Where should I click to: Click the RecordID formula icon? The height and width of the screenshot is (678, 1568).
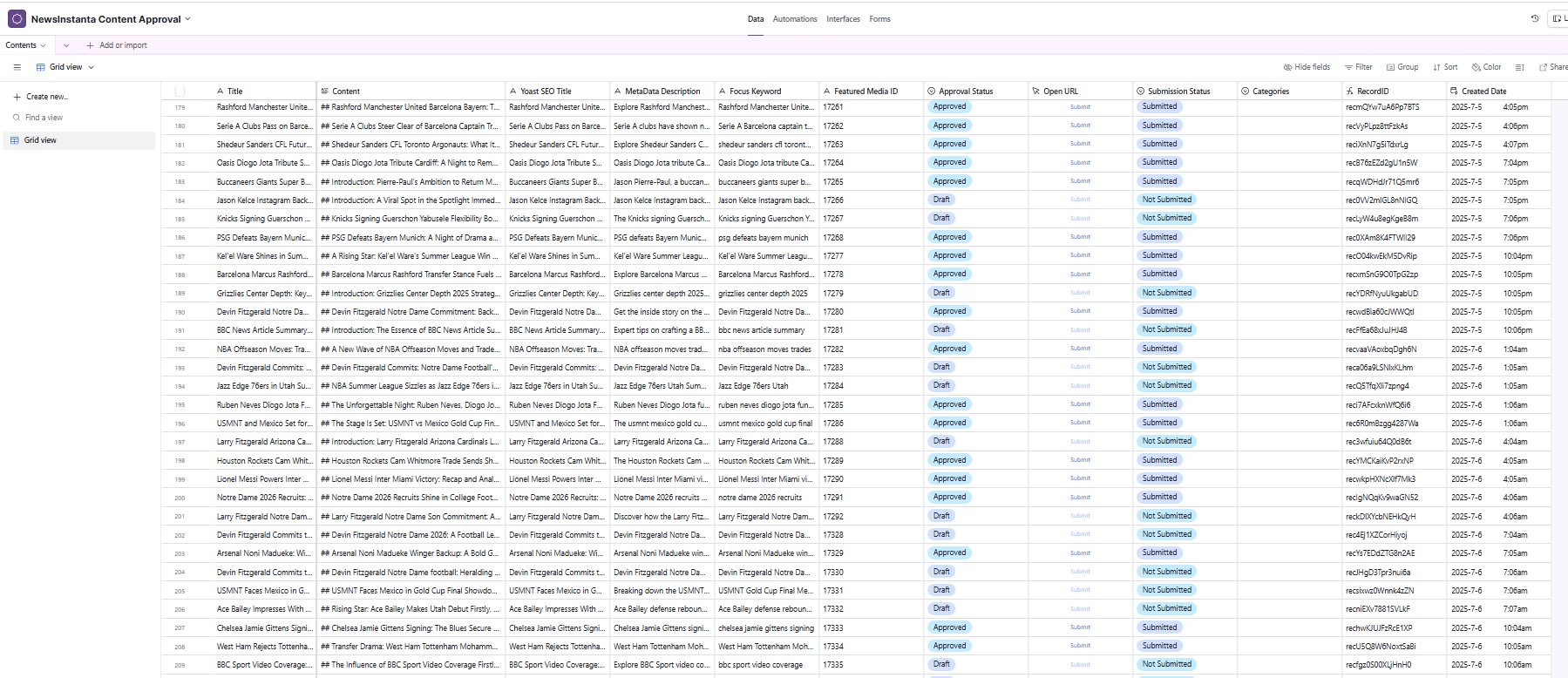click(x=1350, y=91)
